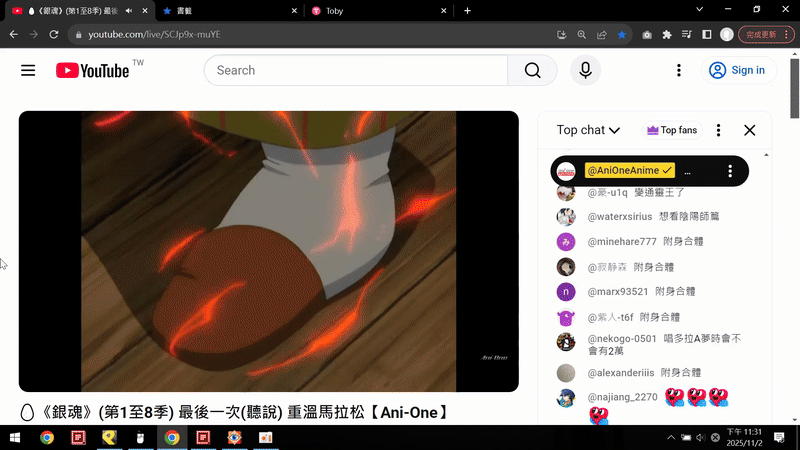Image resolution: width=800 pixels, height=450 pixels.
Task: Bookmark this page with the star icon
Action: click(x=621, y=34)
